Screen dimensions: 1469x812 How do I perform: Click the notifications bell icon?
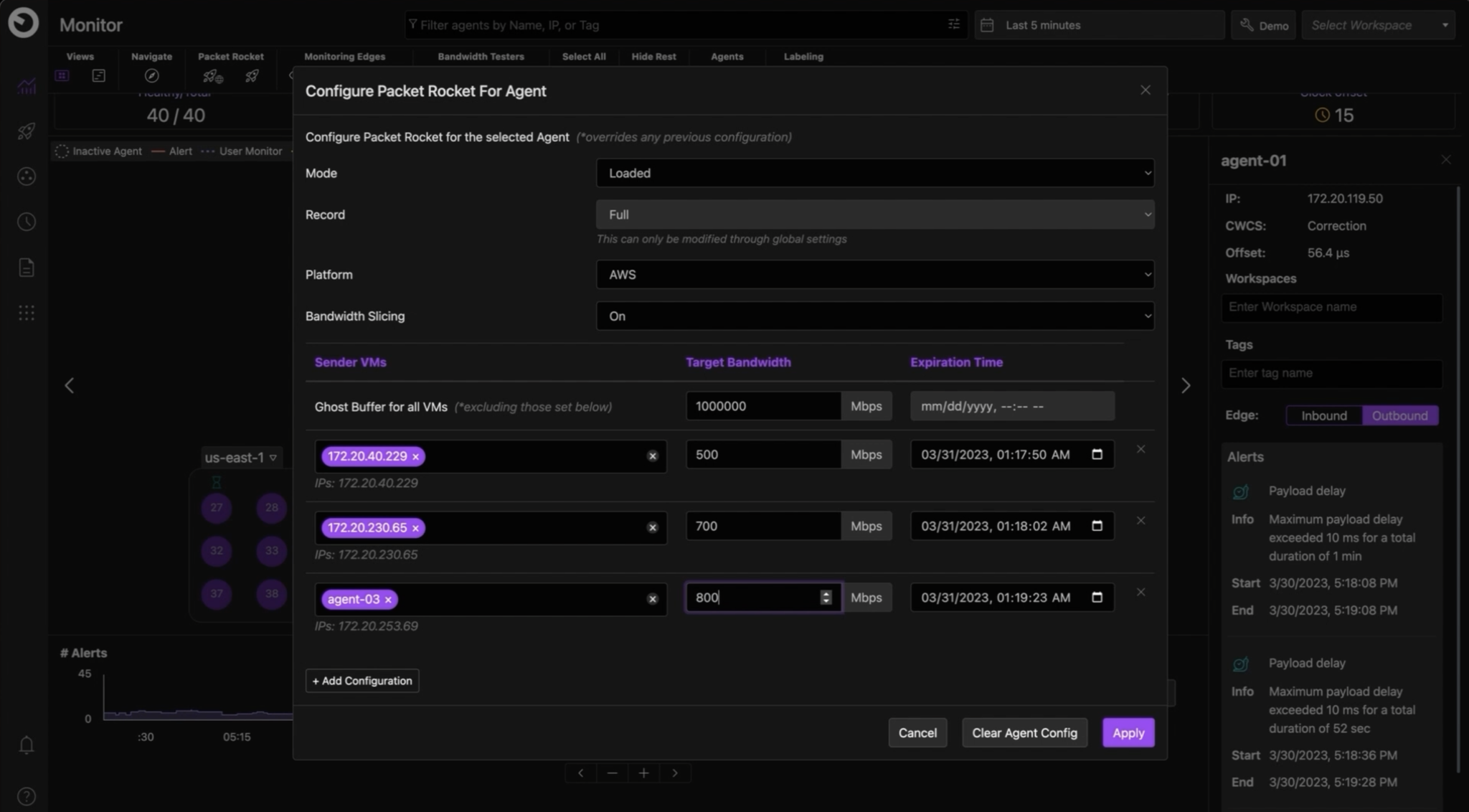pyautogui.click(x=27, y=745)
